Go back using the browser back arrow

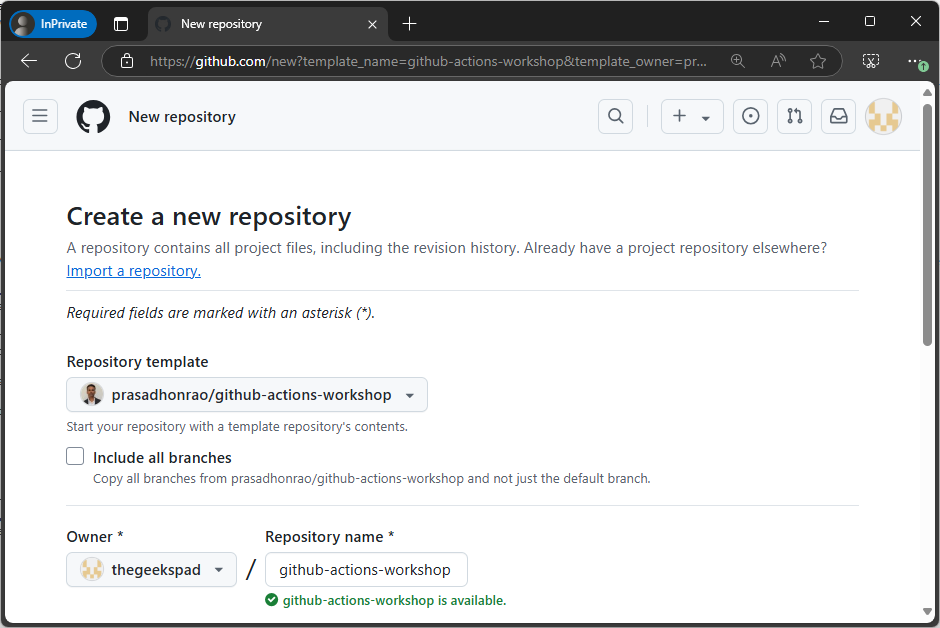pyautogui.click(x=29, y=61)
